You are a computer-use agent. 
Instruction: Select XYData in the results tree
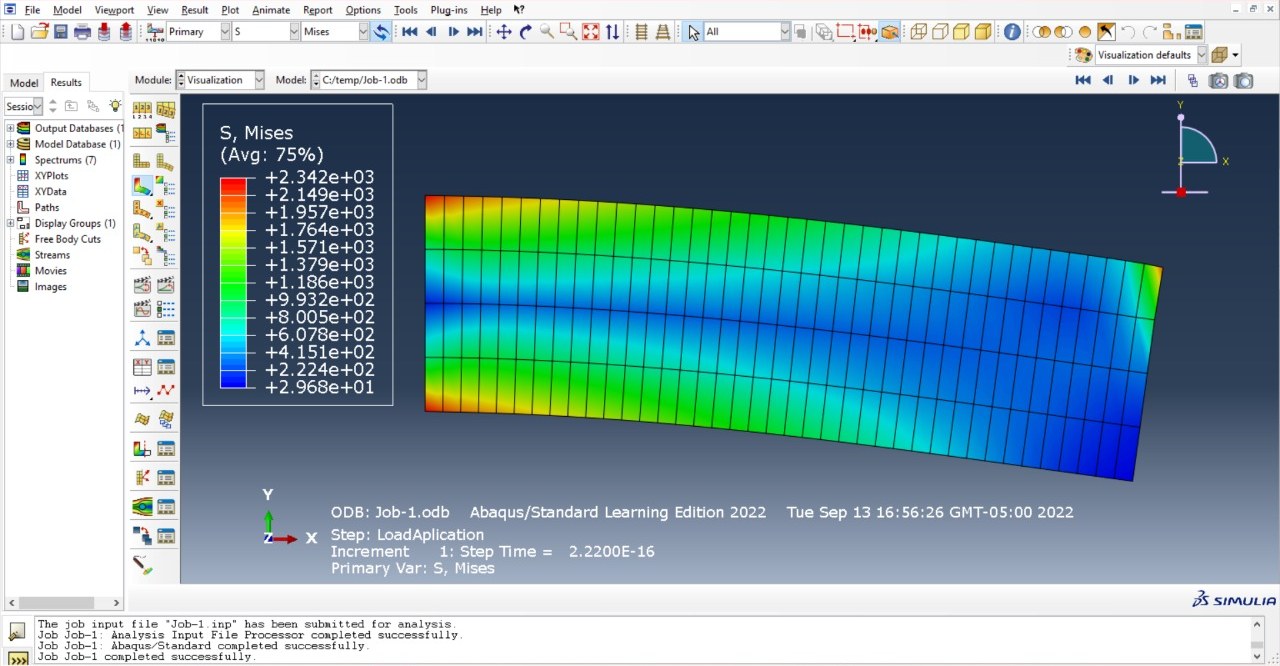pos(50,192)
